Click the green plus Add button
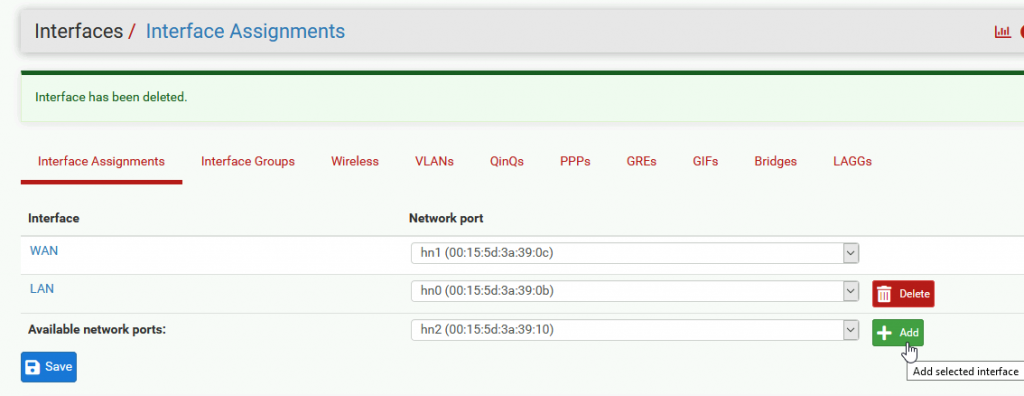1024x396 pixels. point(898,333)
